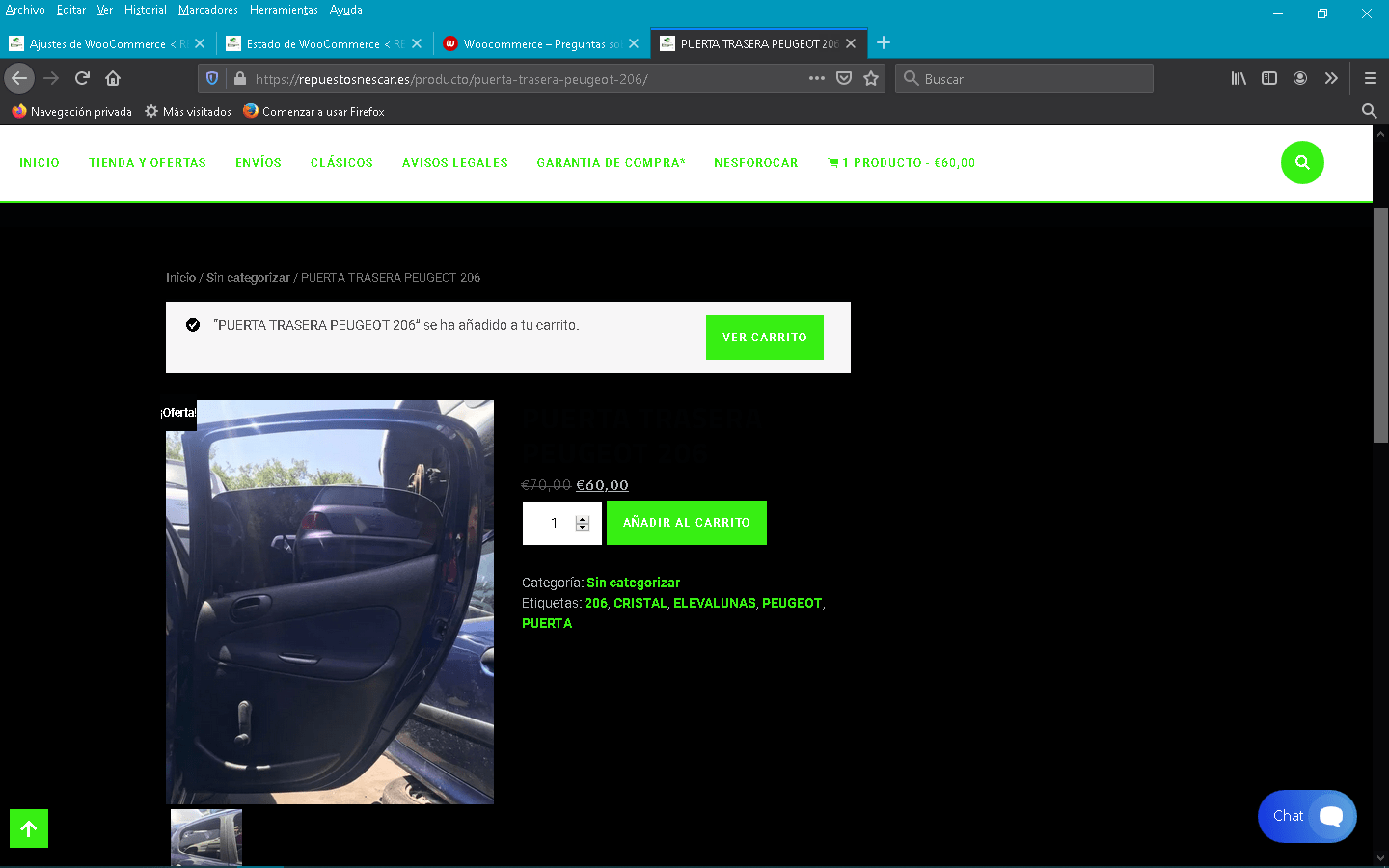Show sidebars icon in toolbar
Viewport: 1389px width, 868px height.
pos(1269,78)
